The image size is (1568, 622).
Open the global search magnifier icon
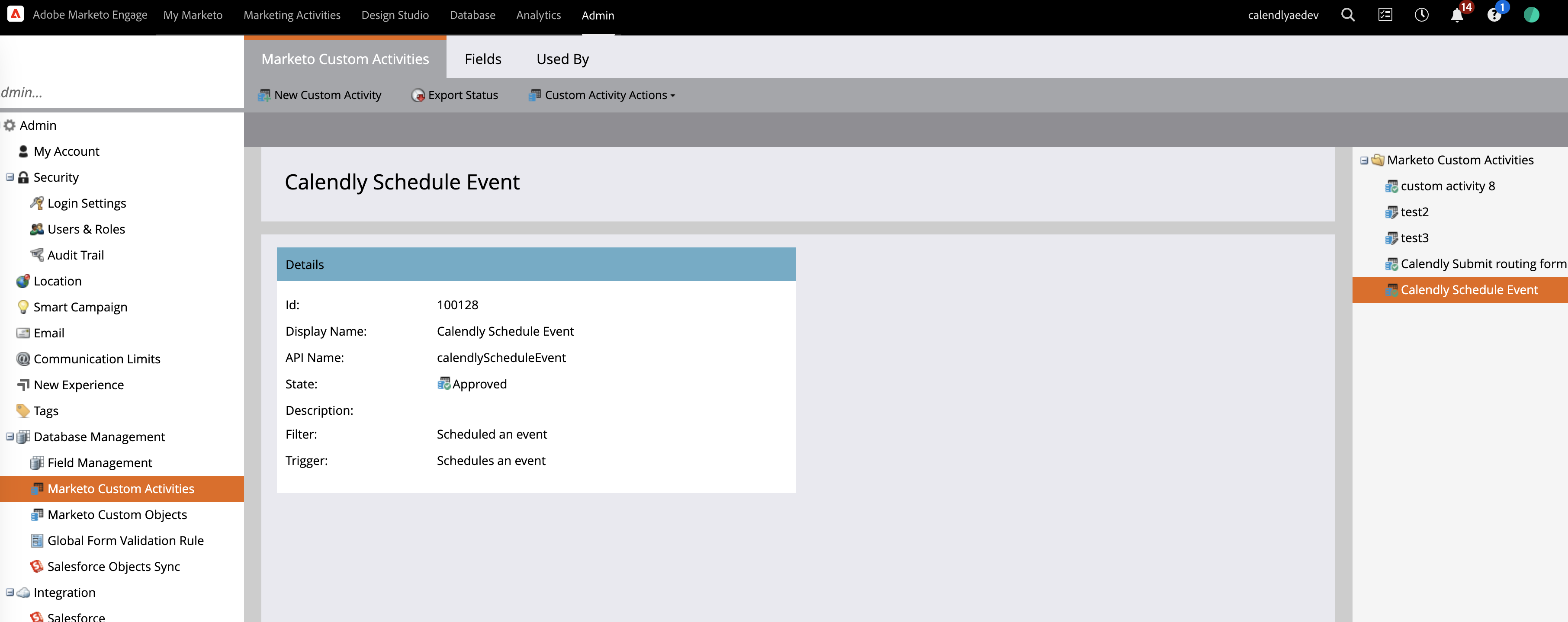click(1348, 15)
